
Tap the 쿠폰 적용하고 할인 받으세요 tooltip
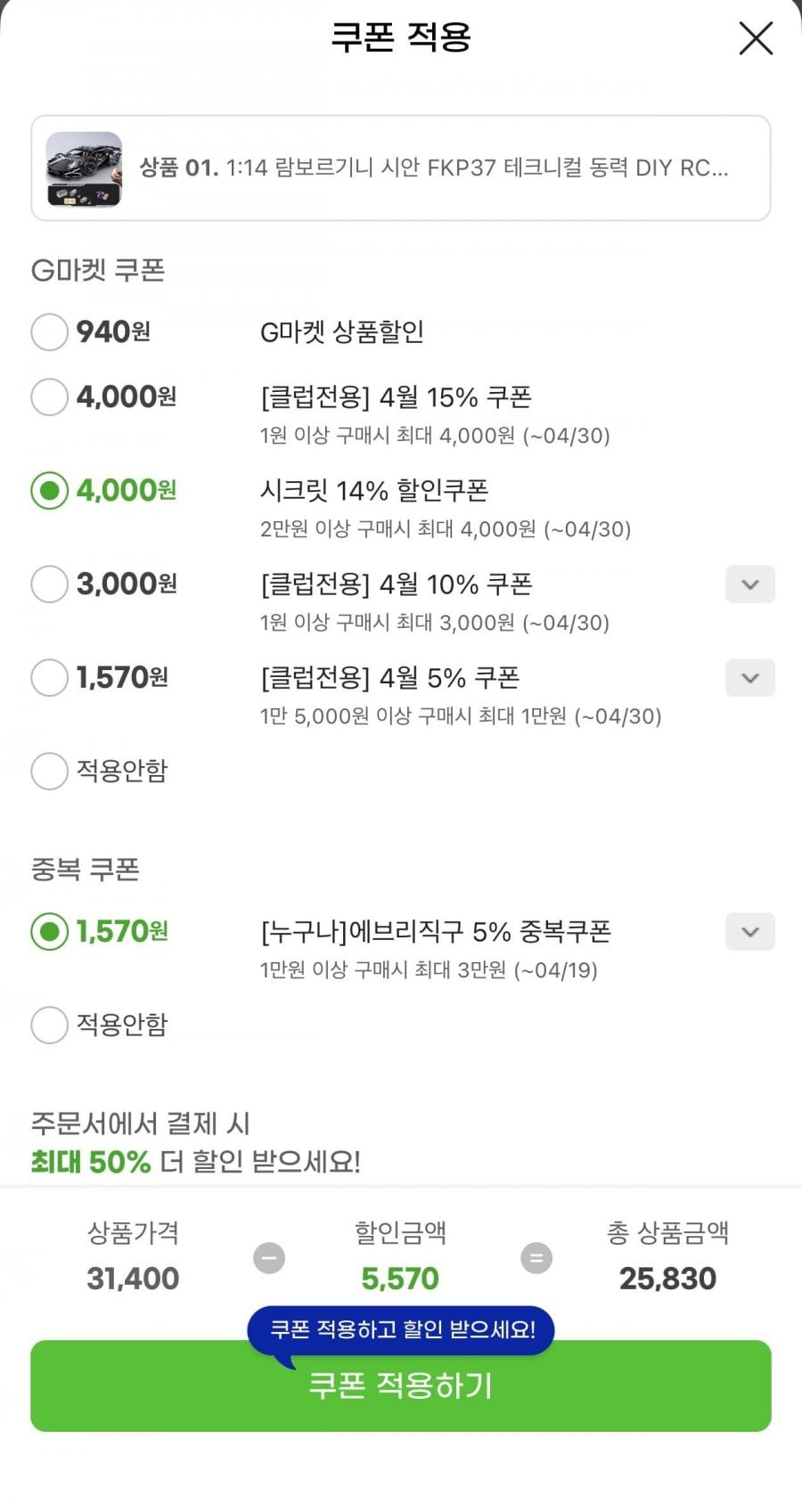click(402, 1330)
